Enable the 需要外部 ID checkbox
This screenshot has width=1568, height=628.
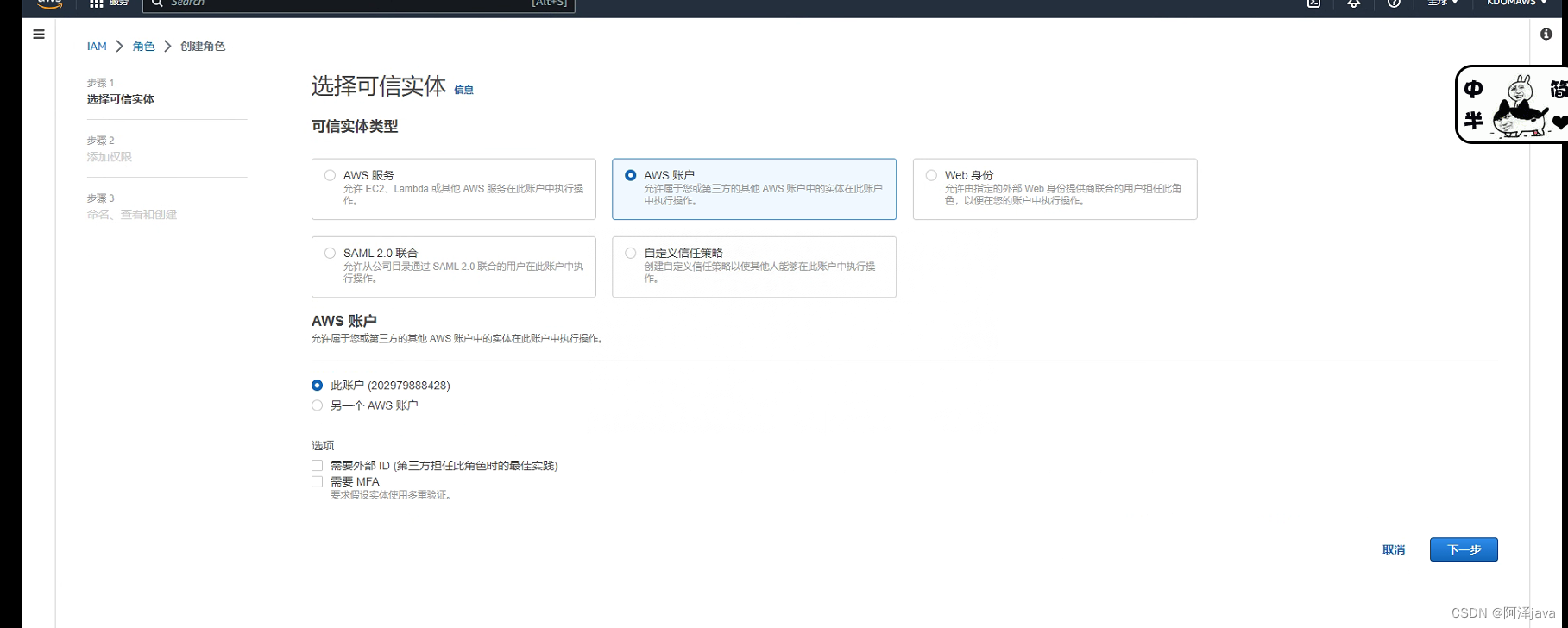(x=318, y=466)
